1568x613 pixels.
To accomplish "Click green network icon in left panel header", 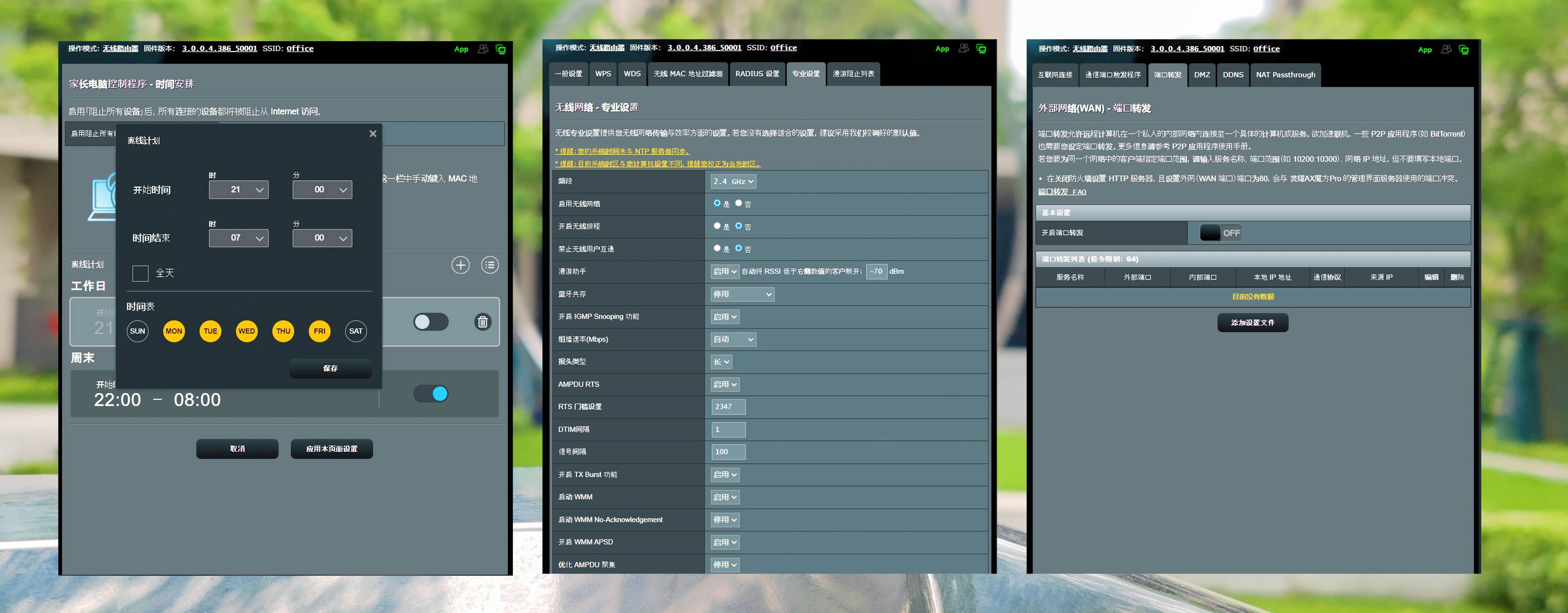I will (x=501, y=49).
